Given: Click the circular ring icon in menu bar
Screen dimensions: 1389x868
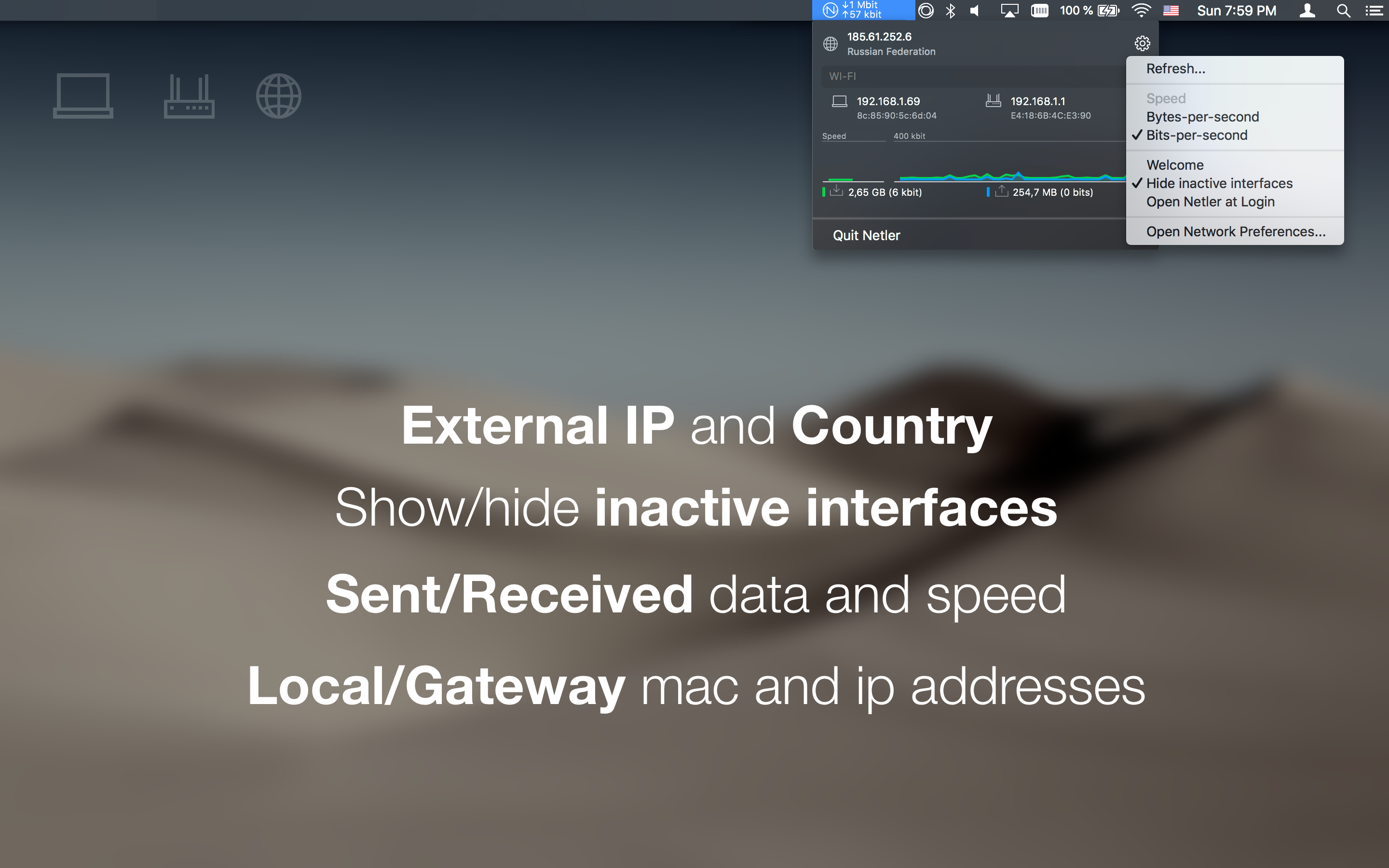Looking at the screenshot, I should (926, 10).
